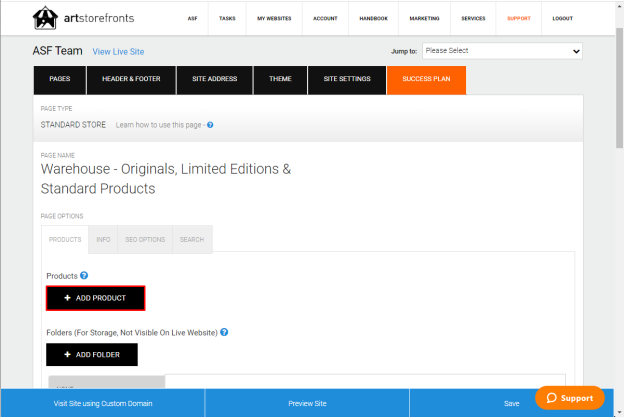
Task: Click the help icon next to Products
Action: click(x=84, y=275)
